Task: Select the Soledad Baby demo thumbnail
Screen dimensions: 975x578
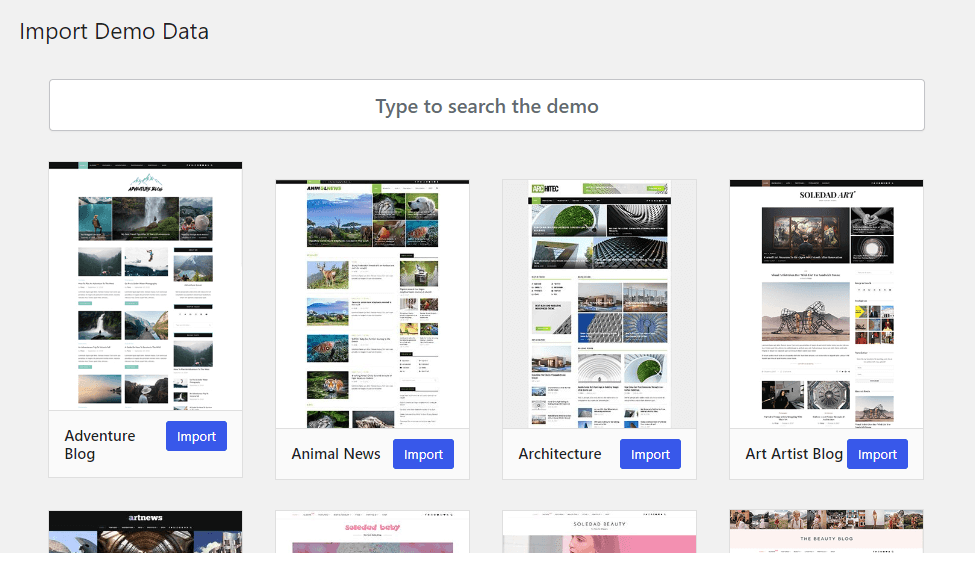Action: [x=372, y=532]
